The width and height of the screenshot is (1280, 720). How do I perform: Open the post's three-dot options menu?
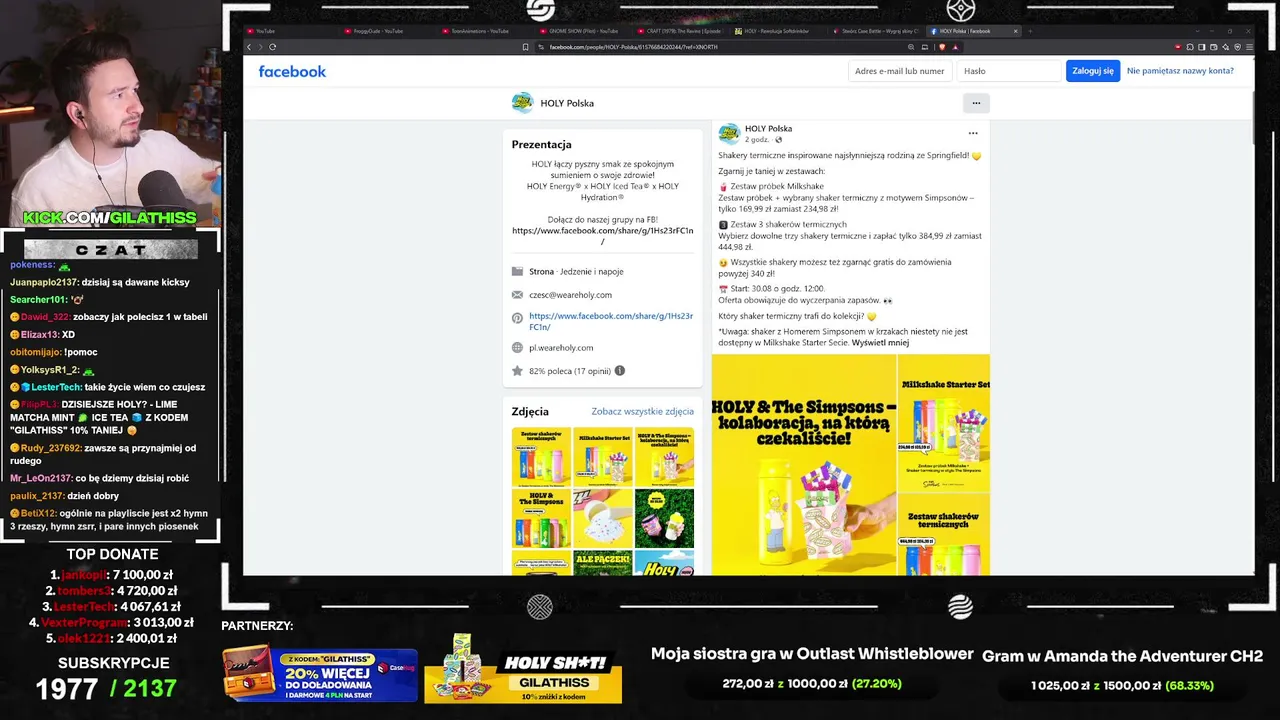[x=973, y=133]
